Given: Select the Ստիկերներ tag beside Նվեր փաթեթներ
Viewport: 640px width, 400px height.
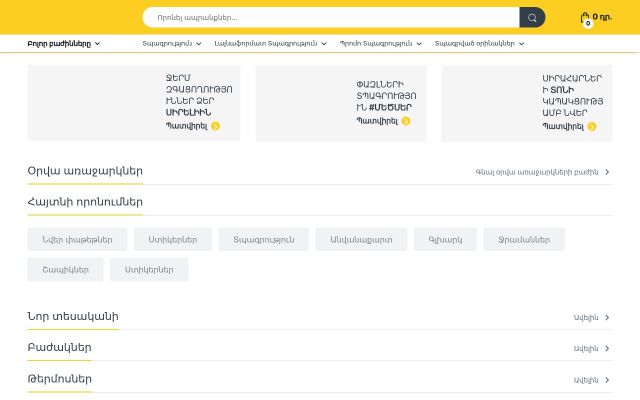Looking at the screenshot, I should click(x=173, y=240).
